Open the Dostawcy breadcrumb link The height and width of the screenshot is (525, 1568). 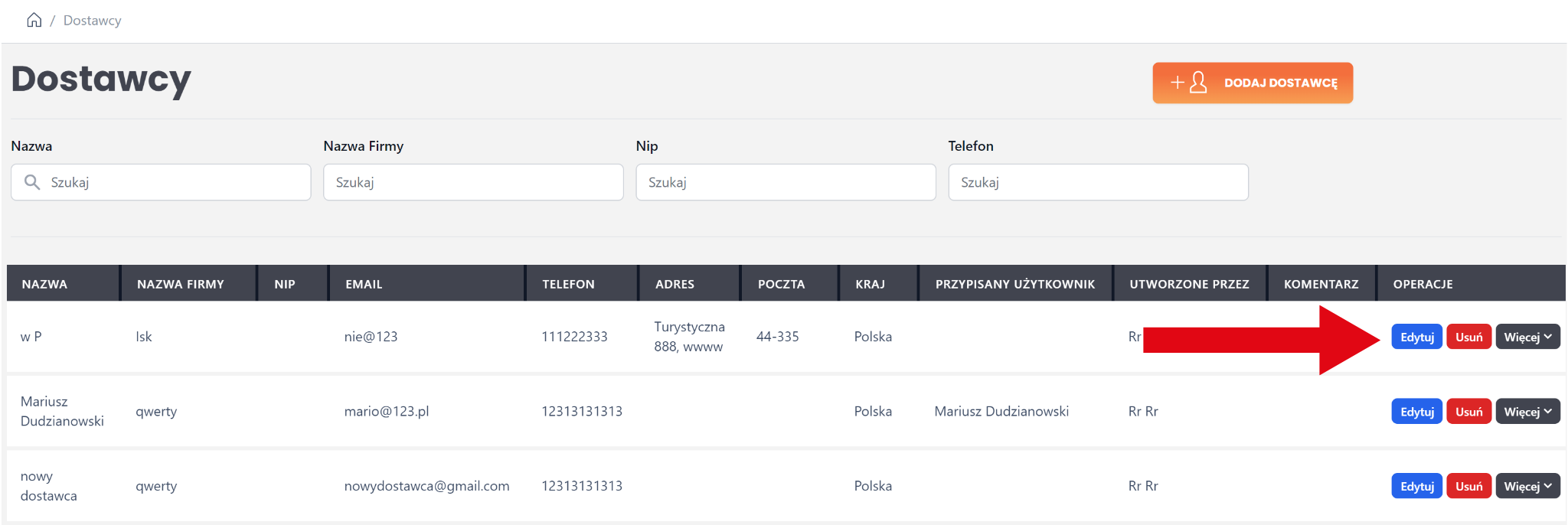coord(92,21)
